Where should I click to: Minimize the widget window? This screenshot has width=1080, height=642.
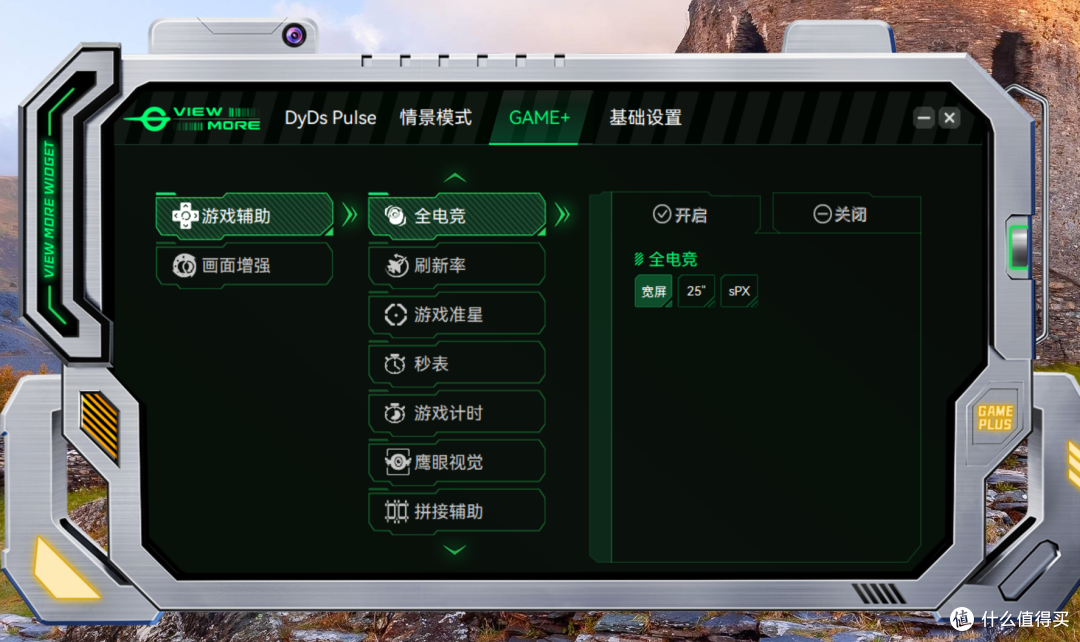click(924, 118)
